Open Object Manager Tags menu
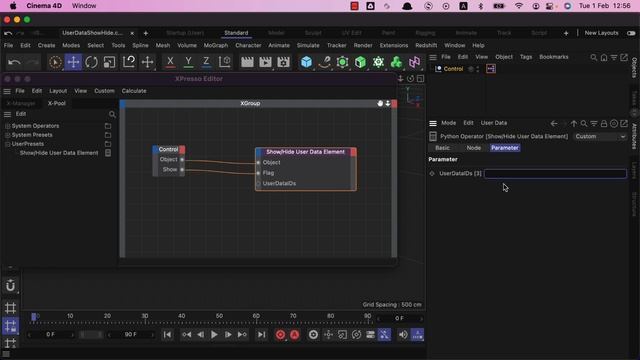640x360 pixels. pyautogui.click(x=526, y=57)
